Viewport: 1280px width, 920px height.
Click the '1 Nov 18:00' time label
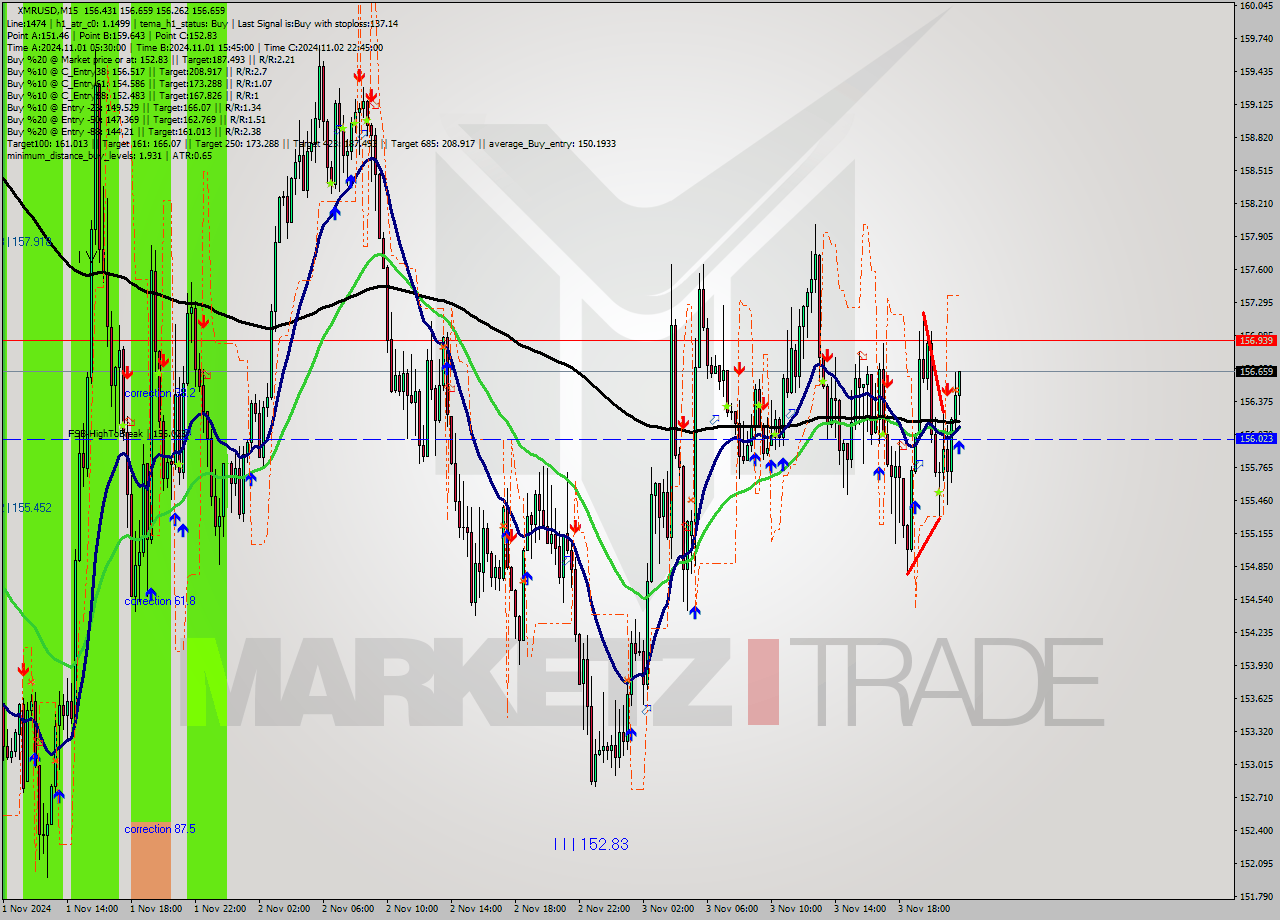(158, 909)
